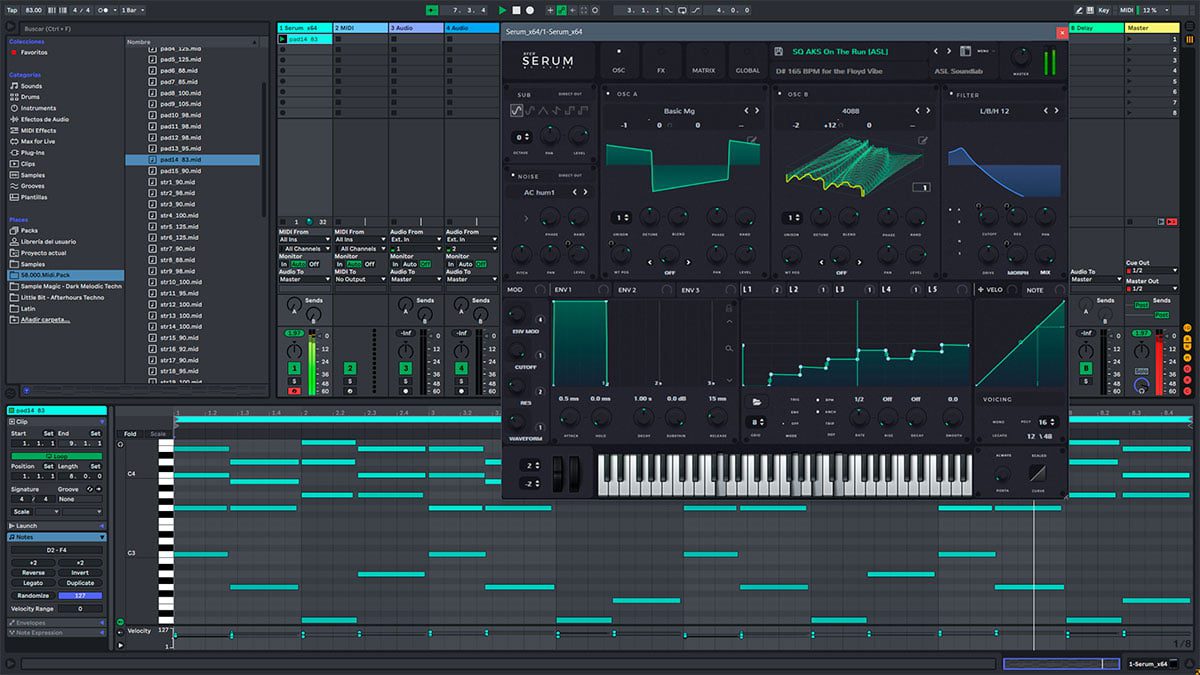Switch to the Serum FX tab
1200x675 pixels.
point(661,60)
